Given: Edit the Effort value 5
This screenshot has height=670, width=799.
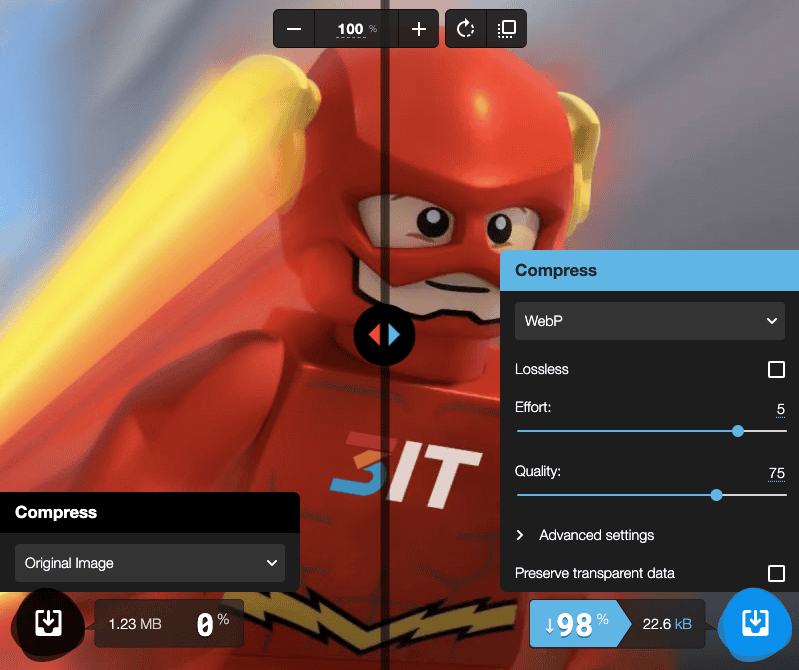Looking at the screenshot, I should (x=780, y=409).
